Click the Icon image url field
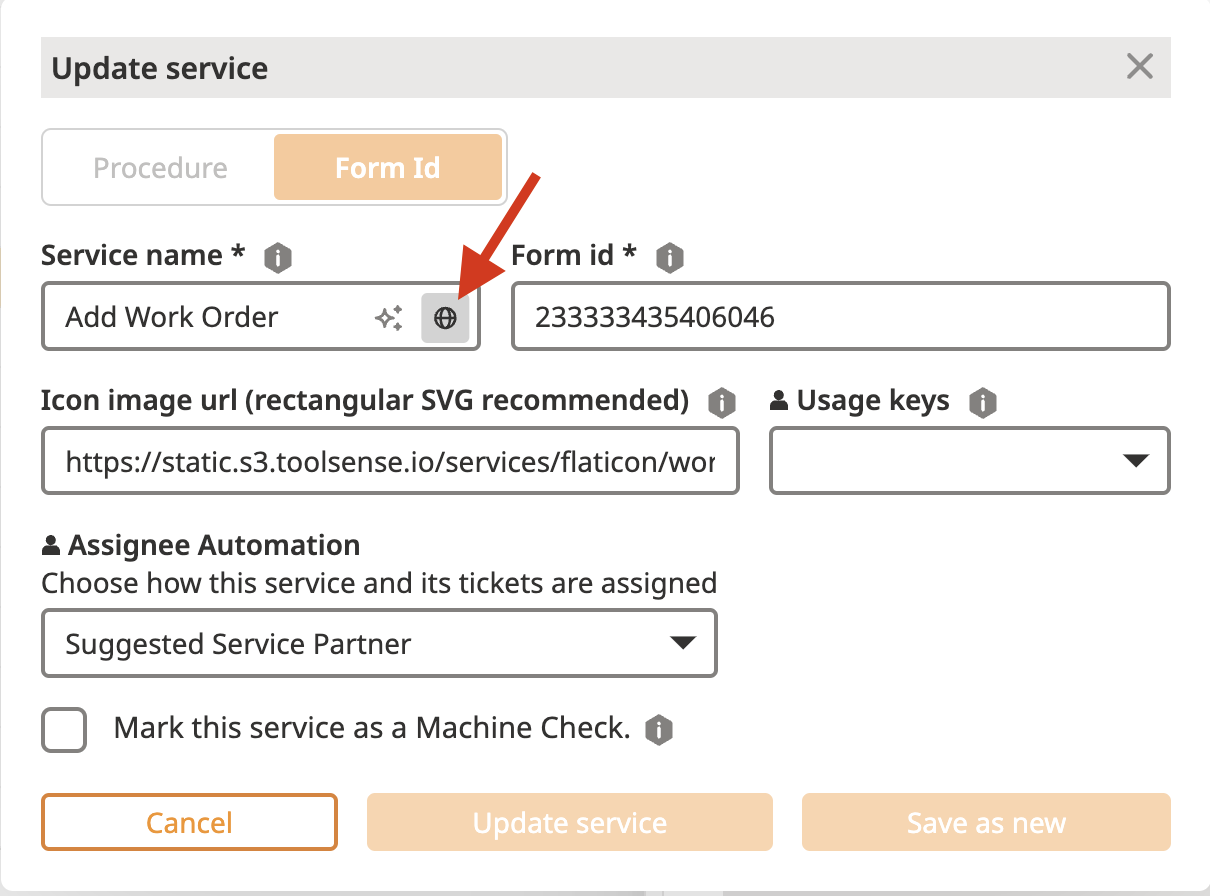The image size is (1210, 896). coord(390,461)
